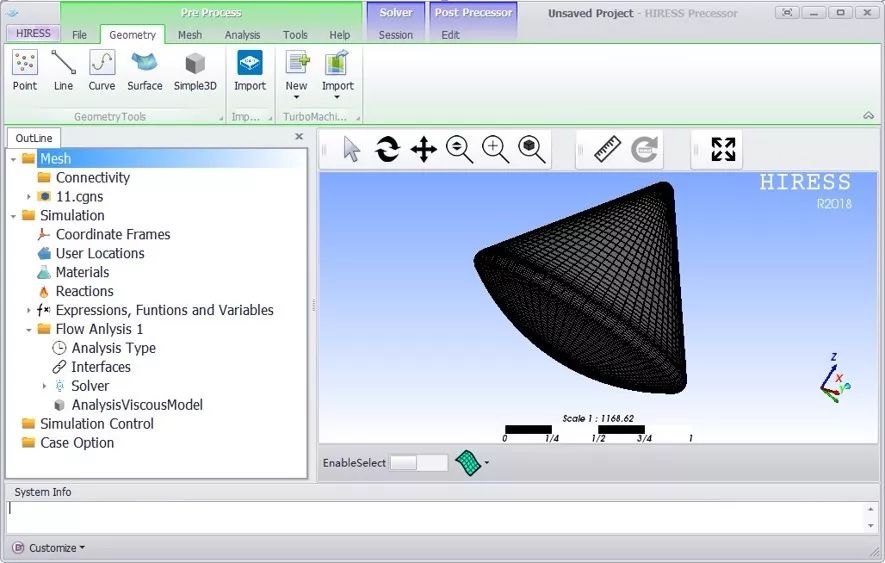Click the zoom in magnifier
885x563 pixels.
tap(495, 150)
